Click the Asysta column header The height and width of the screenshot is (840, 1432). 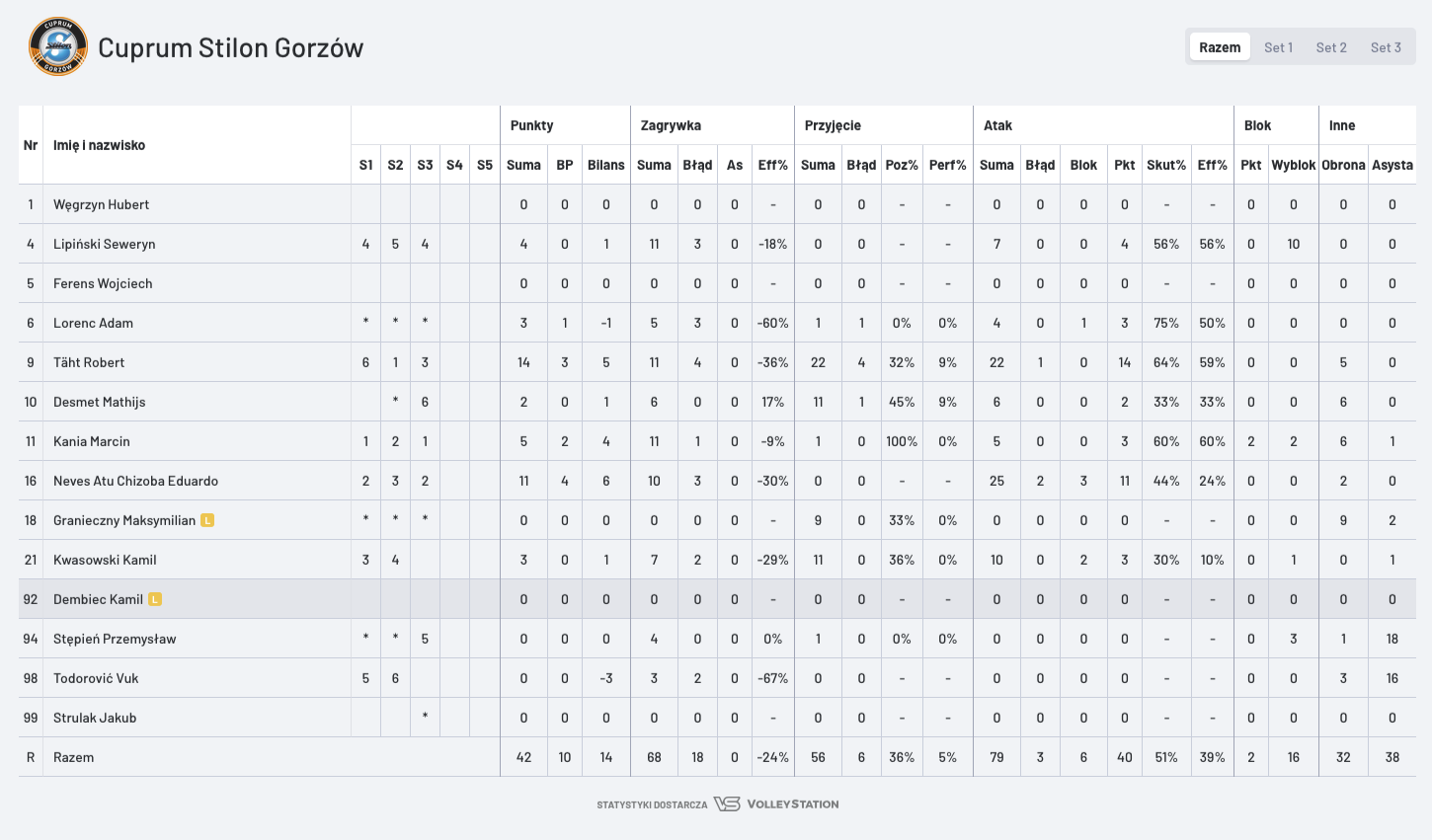click(x=1392, y=165)
